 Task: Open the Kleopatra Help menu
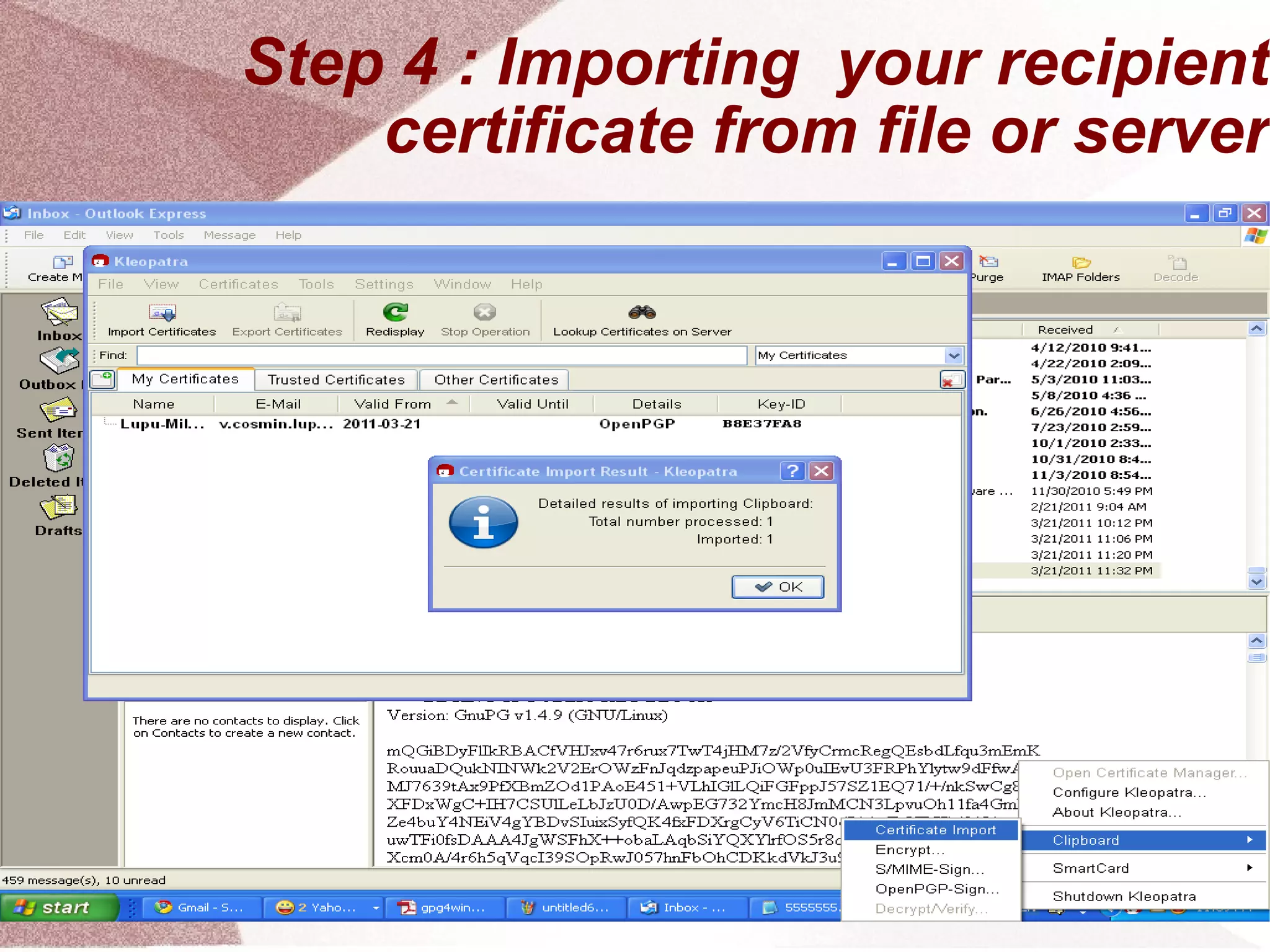526,284
